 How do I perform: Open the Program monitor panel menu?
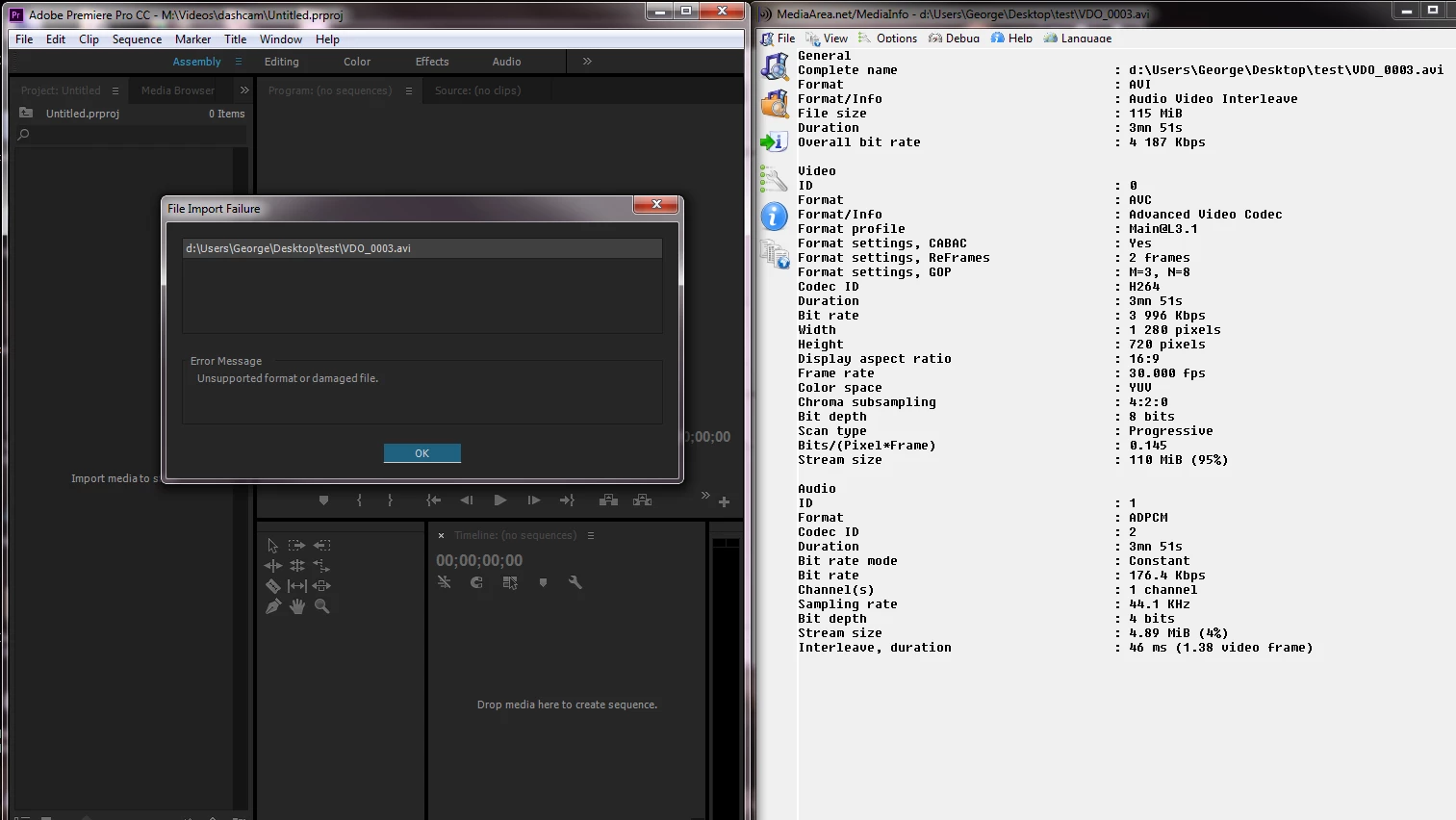(x=409, y=90)
